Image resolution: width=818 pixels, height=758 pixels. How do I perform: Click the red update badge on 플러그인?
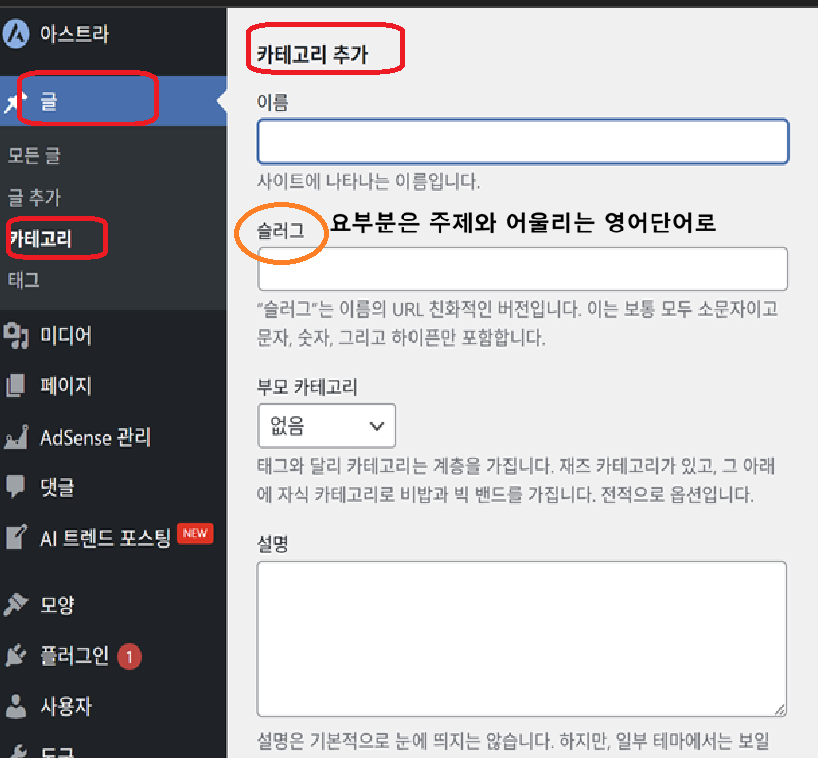click(x=129, y=657)
